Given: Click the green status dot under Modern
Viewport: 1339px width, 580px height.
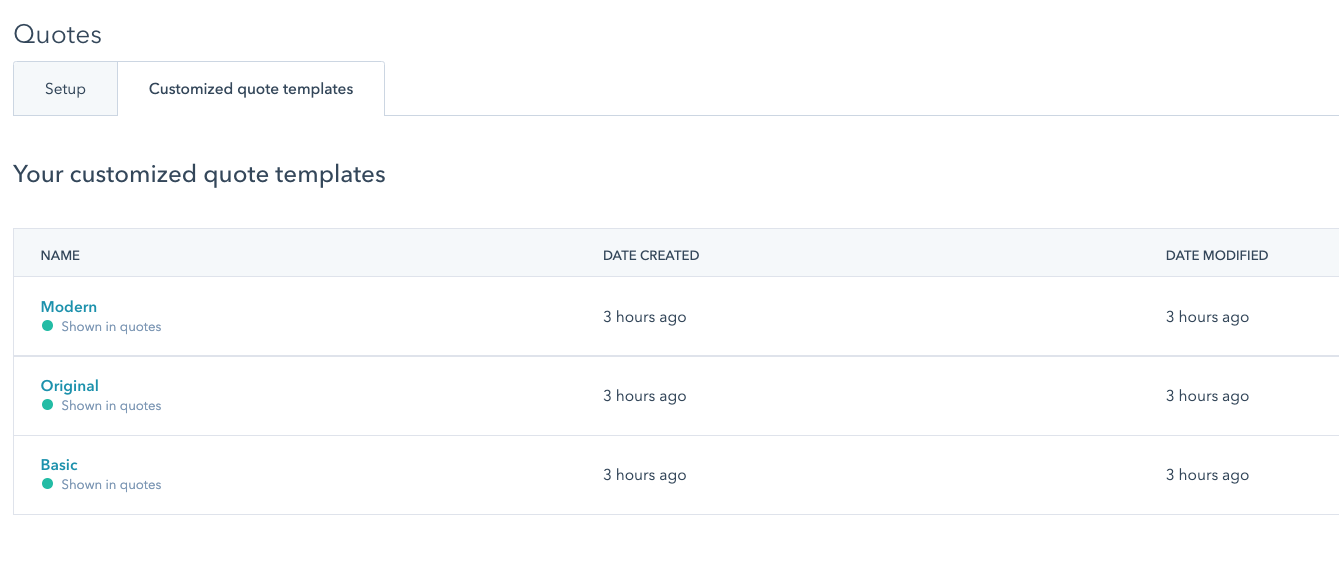Looking at the screenshot, I should pos(47,326).
